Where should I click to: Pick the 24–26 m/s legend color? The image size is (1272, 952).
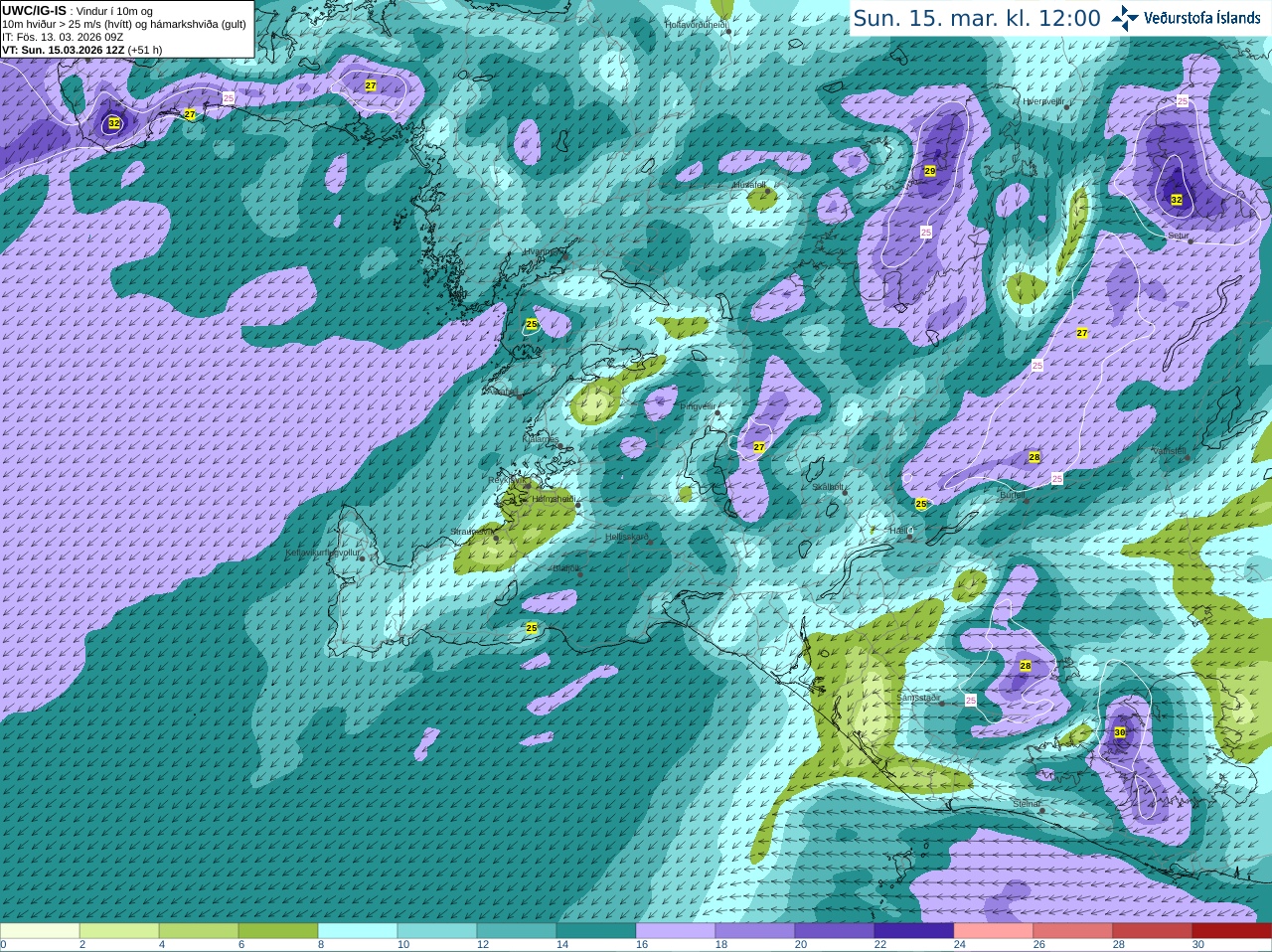pos(994,931)
